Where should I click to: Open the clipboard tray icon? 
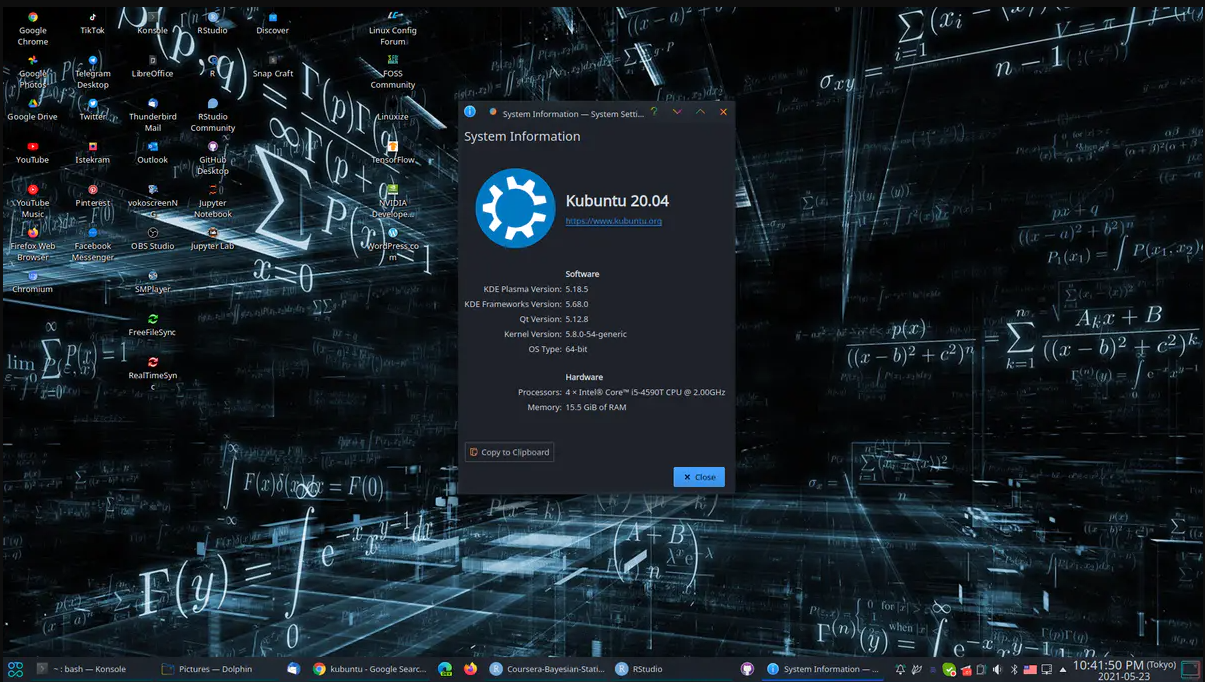[x=981, y=669]
